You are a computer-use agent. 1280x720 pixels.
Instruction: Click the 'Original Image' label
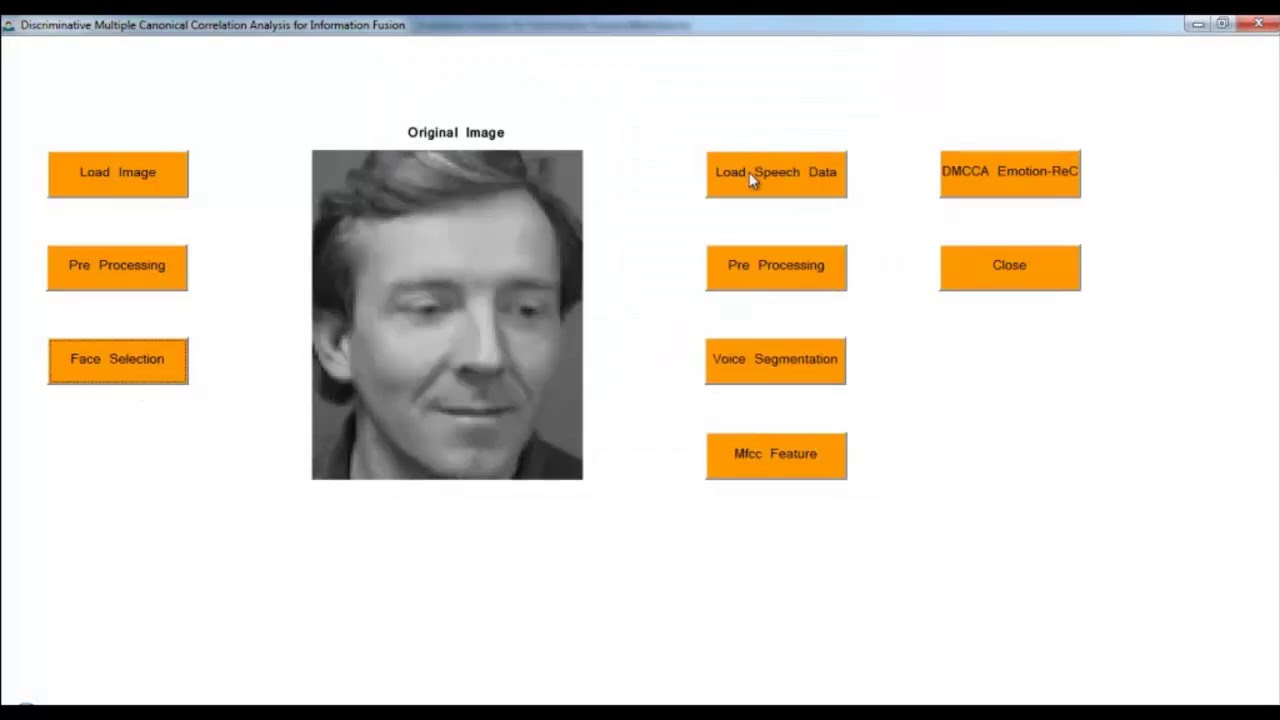coord(456,132)
